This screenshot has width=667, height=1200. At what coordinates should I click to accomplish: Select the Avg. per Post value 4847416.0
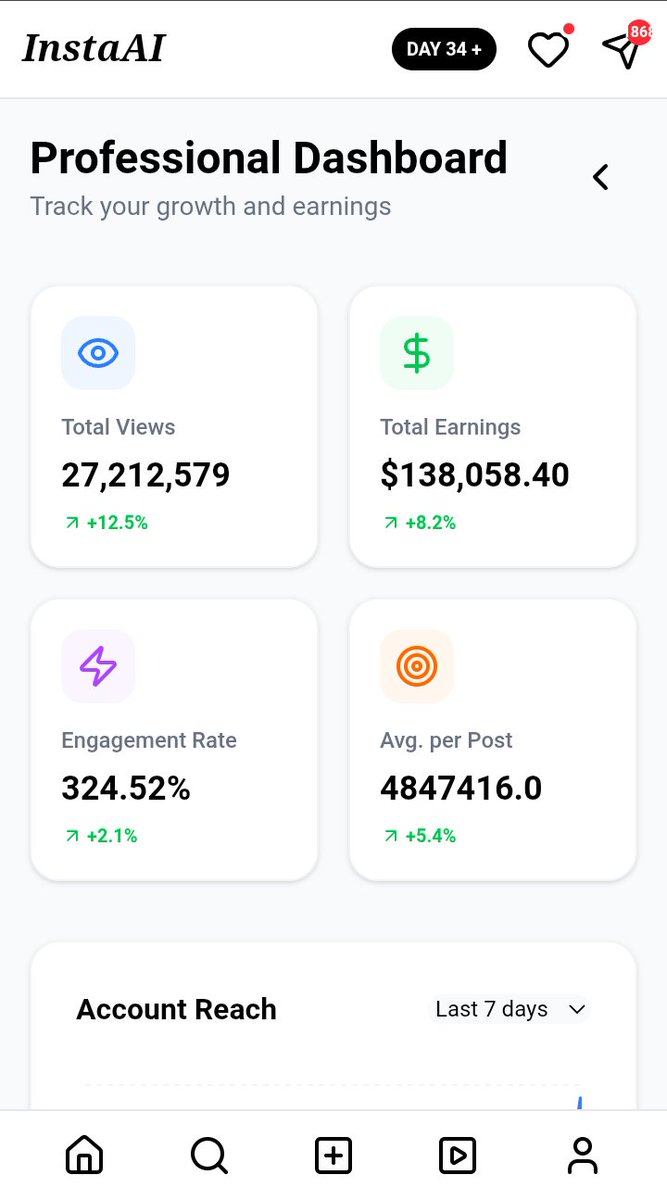point(461,789)
